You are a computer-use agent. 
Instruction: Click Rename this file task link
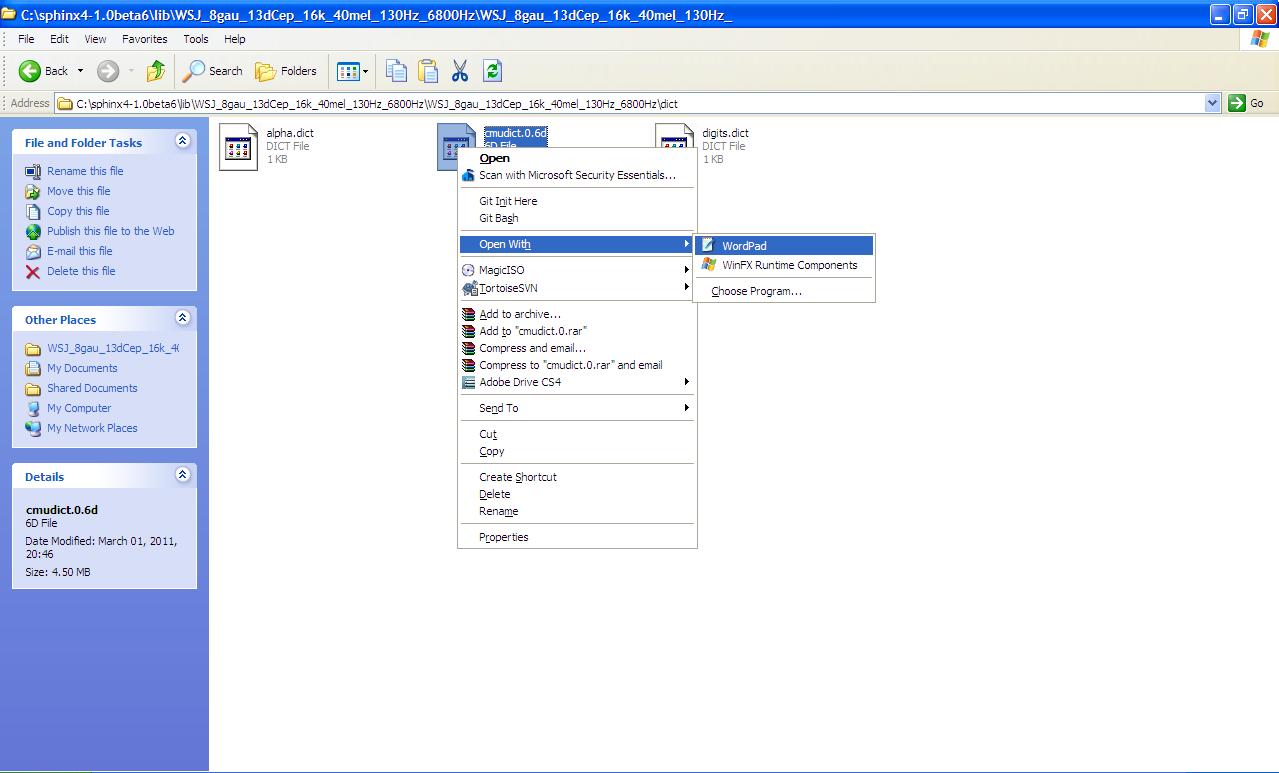(85, 171)
